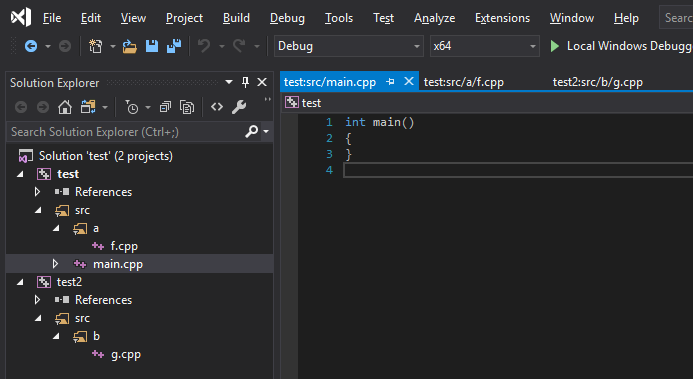Click the Open File folder icon

coord(129,46)
